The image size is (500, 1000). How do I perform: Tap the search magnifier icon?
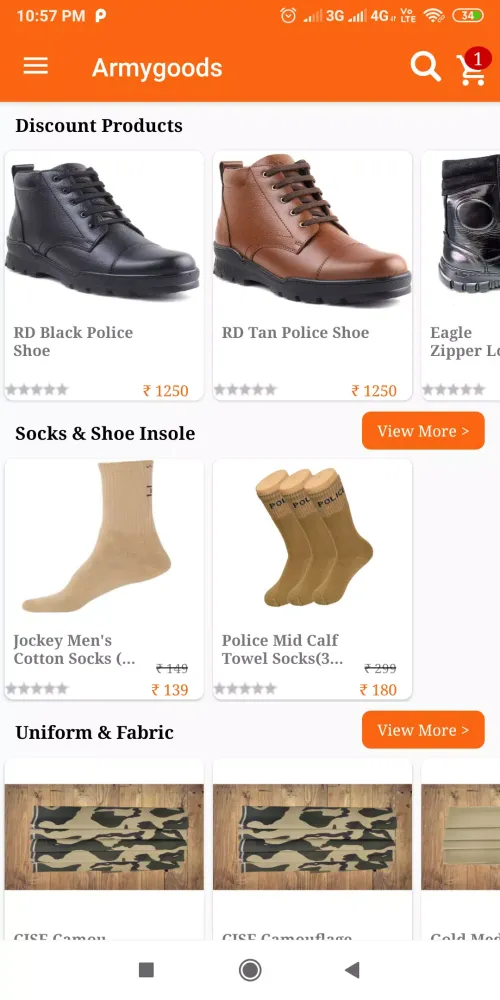(x=425, y=66)
